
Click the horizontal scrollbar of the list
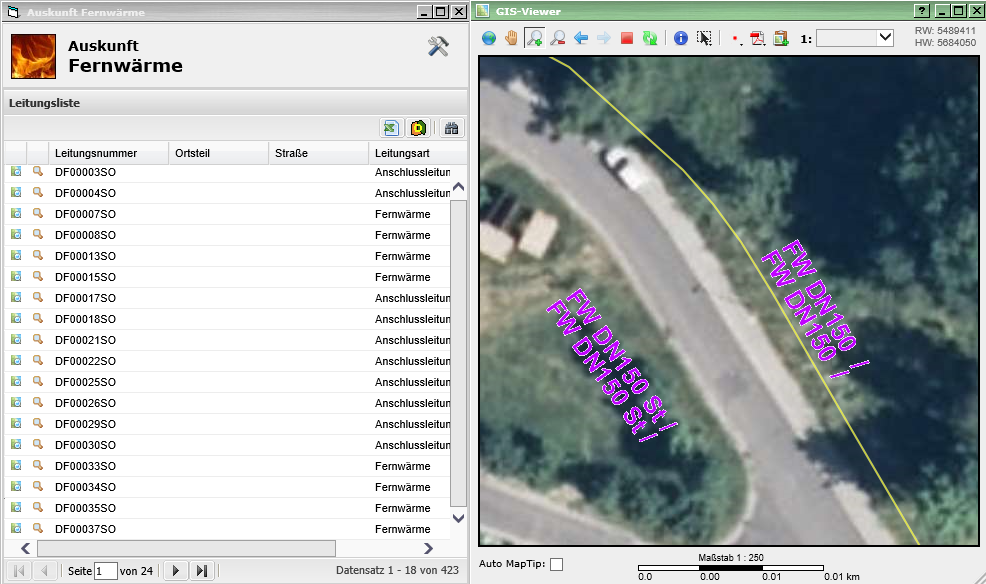pyautogui.click(x=186, y=548)
